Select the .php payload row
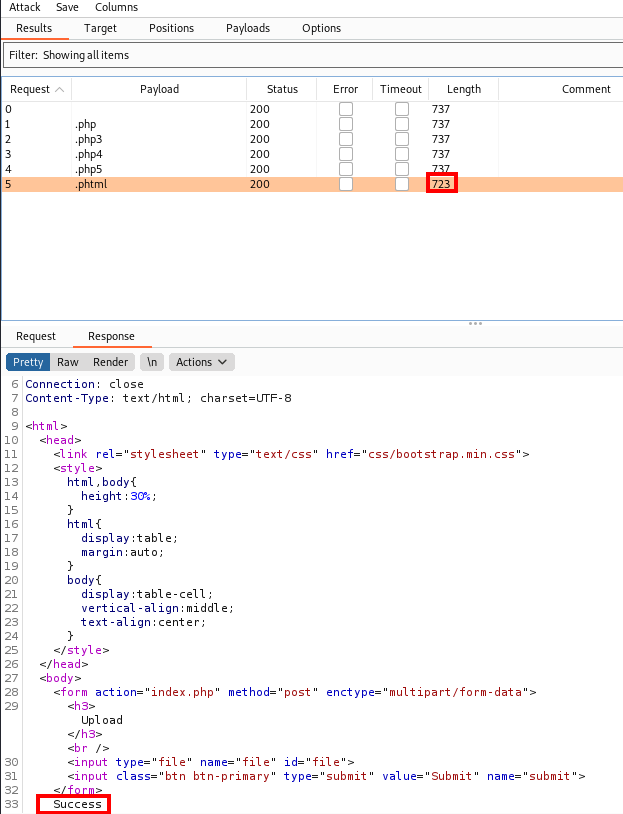 [x=313, y=124]
